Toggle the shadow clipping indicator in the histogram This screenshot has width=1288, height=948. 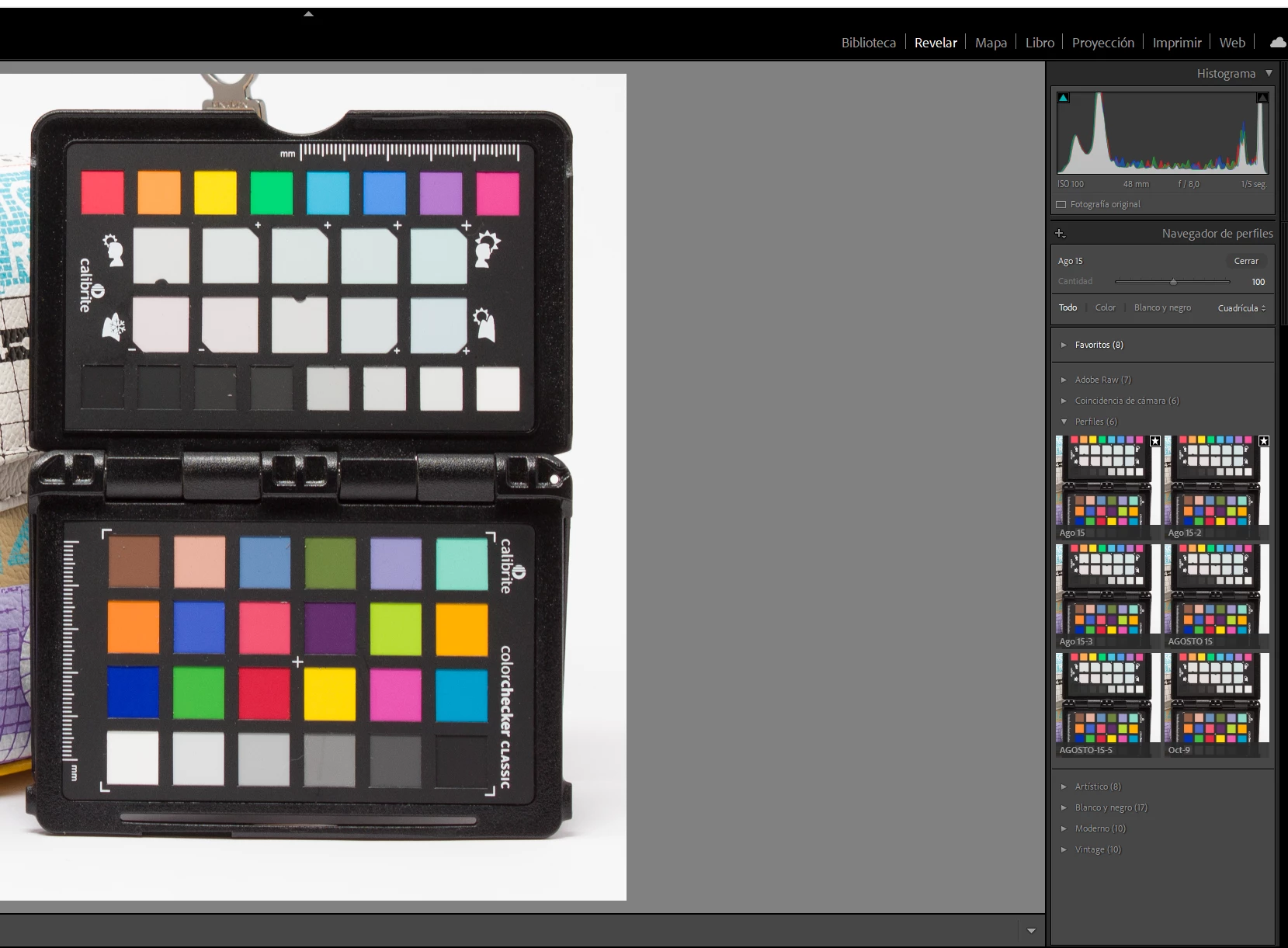(x=1064, y=98)
